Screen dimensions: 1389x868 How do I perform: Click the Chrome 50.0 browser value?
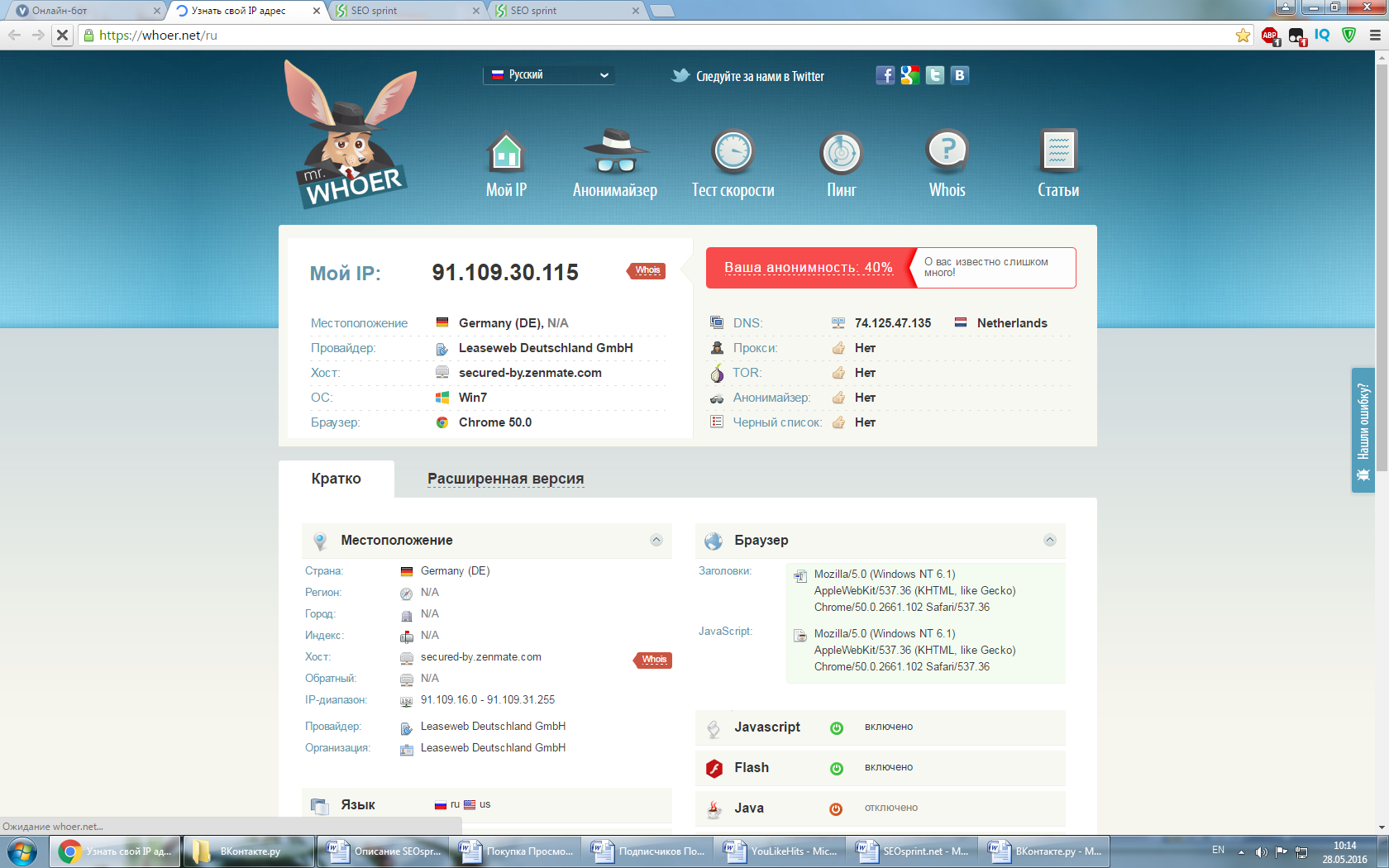coord(495,422)
